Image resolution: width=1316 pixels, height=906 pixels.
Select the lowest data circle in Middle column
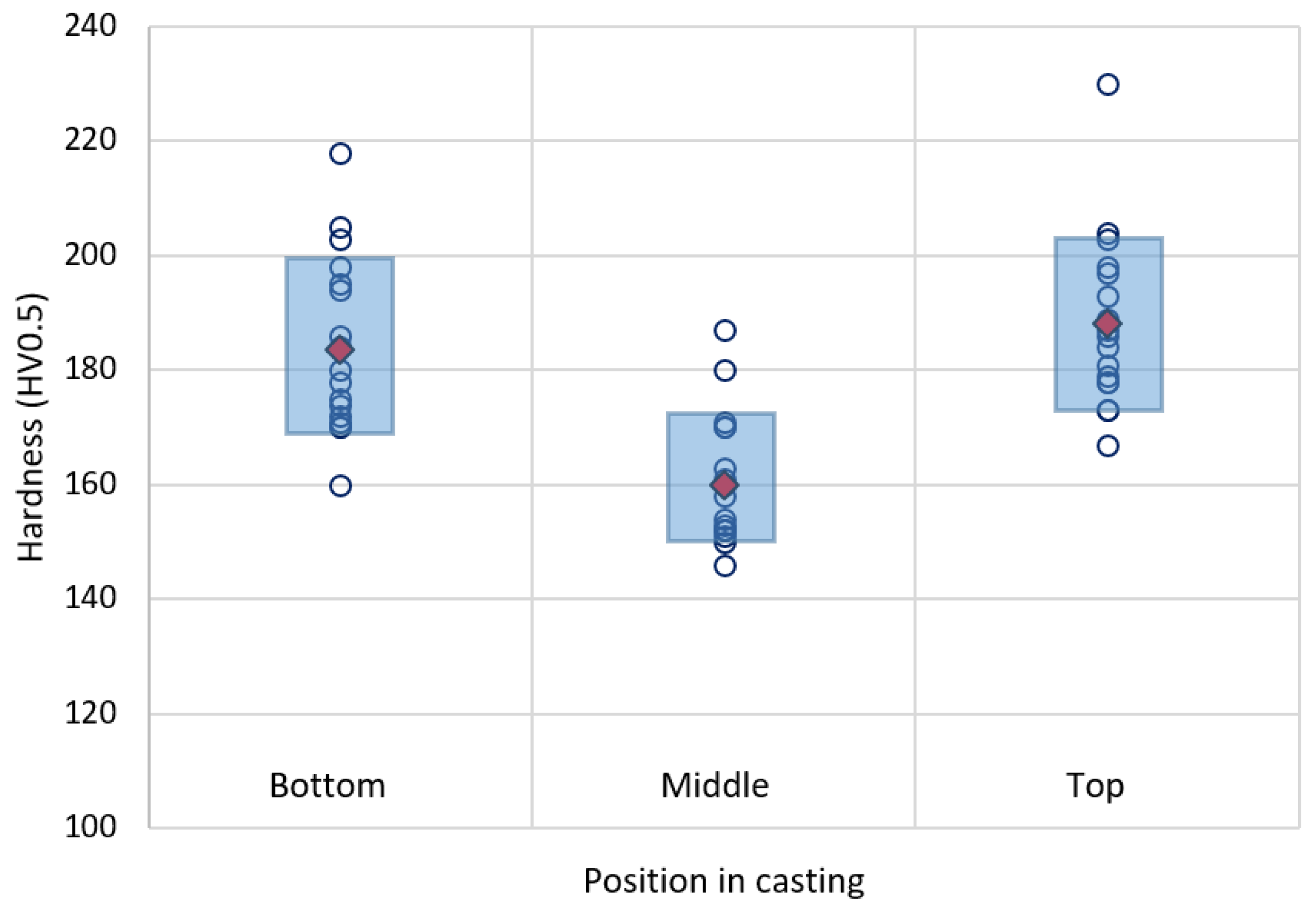point(725,566)
